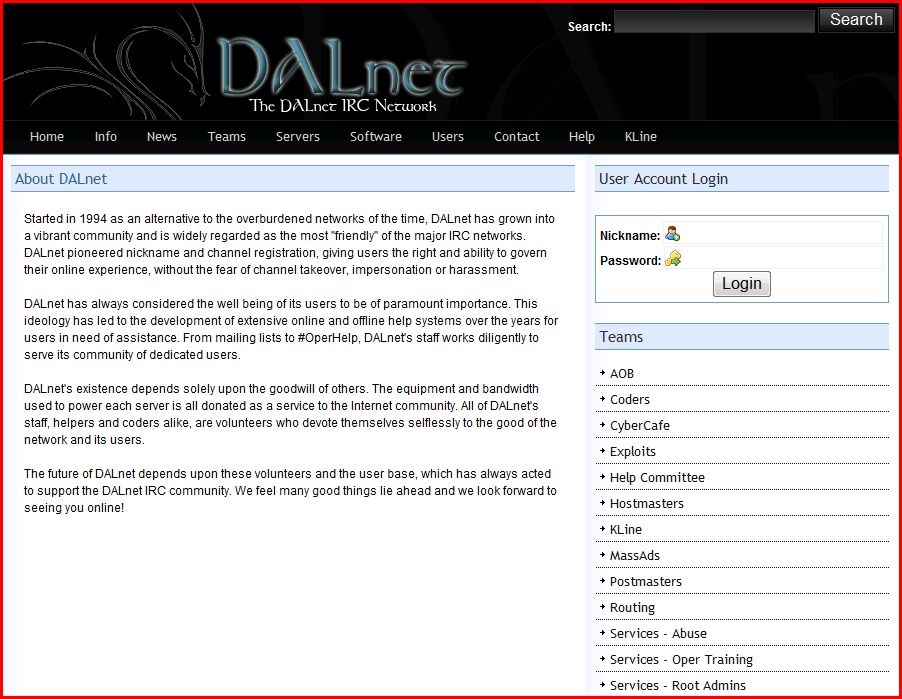Viewport: 902px width, 699px height.
Task: Open the Teams navigation menu
Action: tap(227, 136)
